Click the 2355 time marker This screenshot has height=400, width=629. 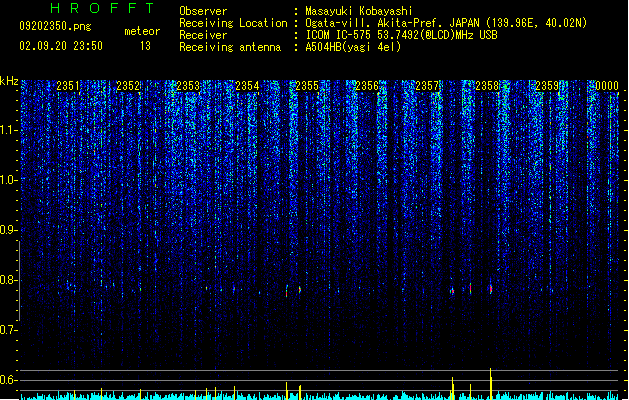(307, 85)
